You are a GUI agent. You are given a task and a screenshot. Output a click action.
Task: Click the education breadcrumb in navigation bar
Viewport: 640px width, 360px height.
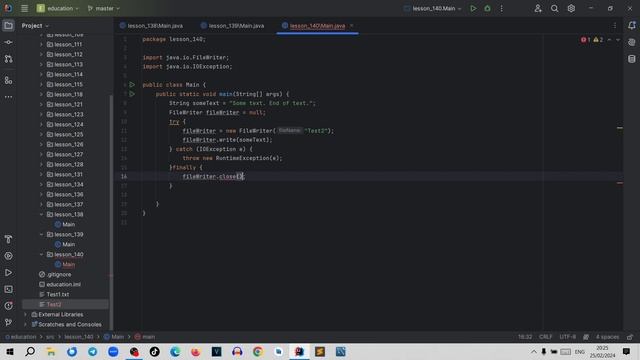(x=21, y=337)
